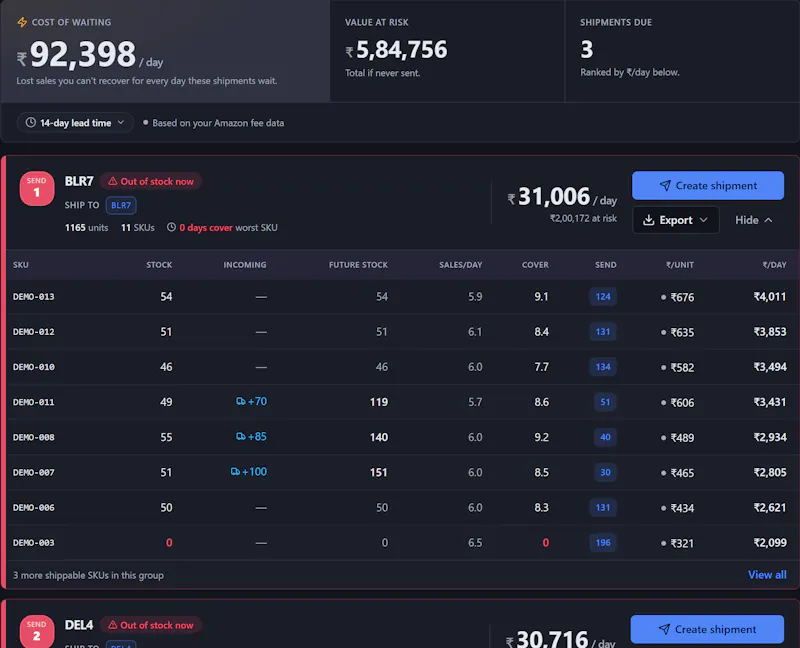This screenshot has width=800, height=648.
Task: Click the warning icon in BLR7 Out of stock badge
Action: click(x=113, y=181)
